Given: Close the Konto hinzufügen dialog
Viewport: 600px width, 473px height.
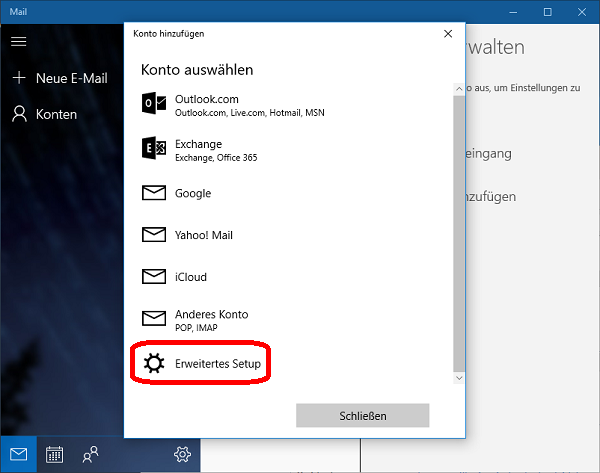Looking at the screenshot, I should [x=447, y=33].
